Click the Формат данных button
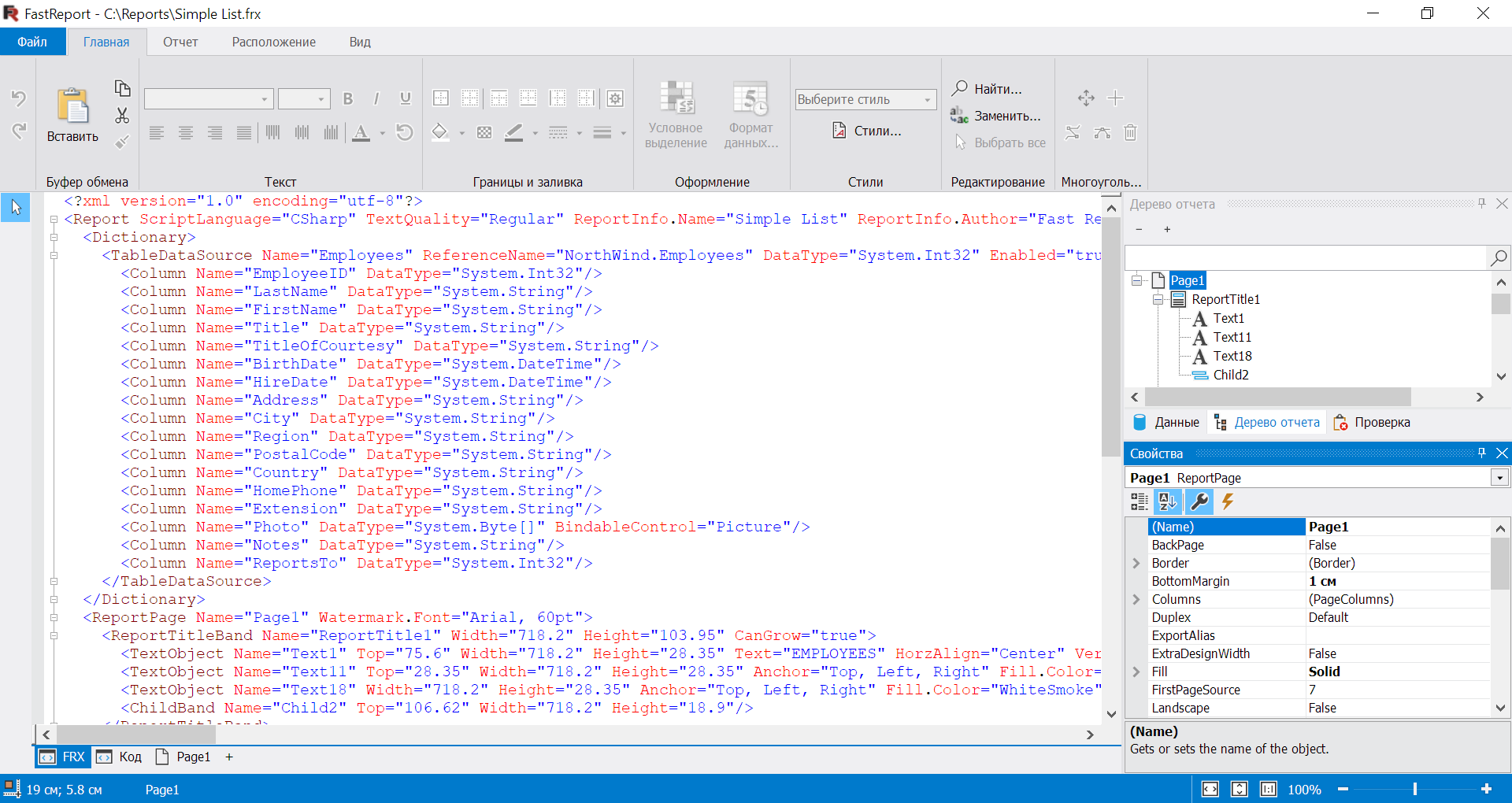The image size is (1512, 803). point(751,115)
